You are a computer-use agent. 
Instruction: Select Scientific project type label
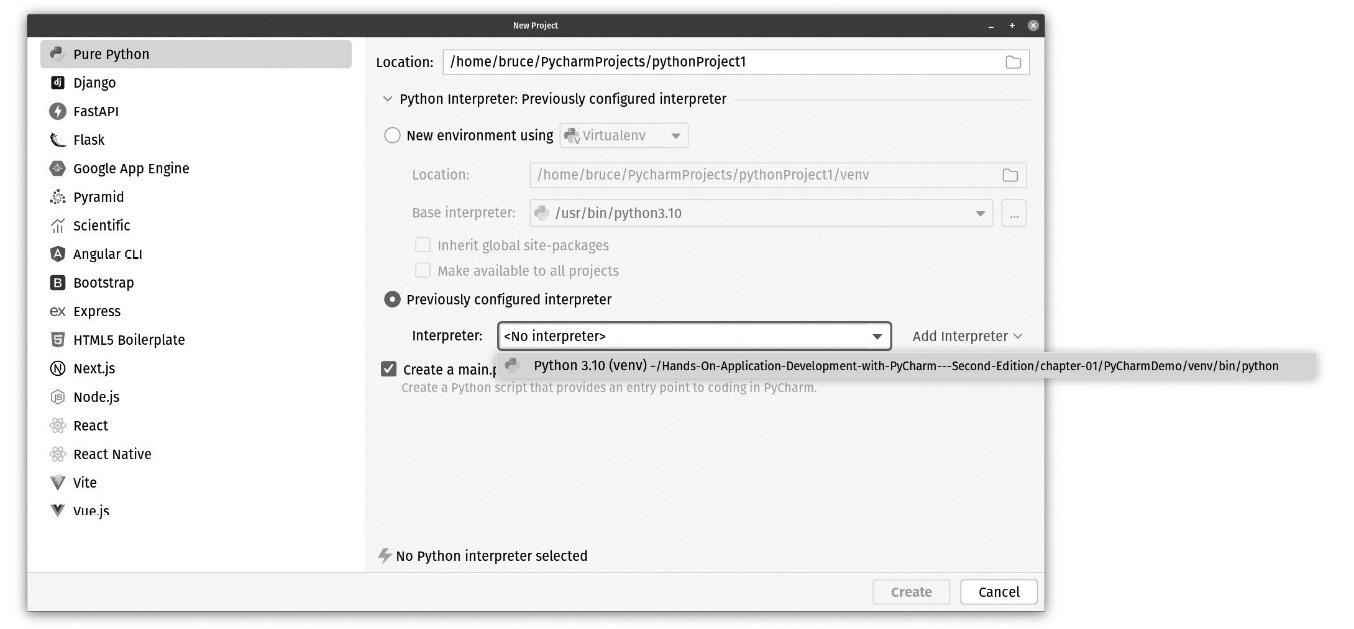[x=101, y=226]
